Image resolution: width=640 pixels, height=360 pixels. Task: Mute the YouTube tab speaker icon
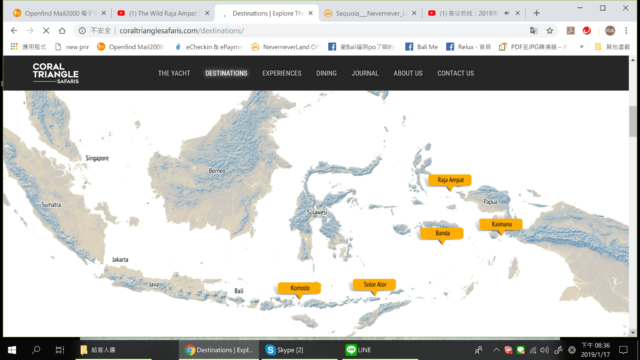tap(507, 13)
